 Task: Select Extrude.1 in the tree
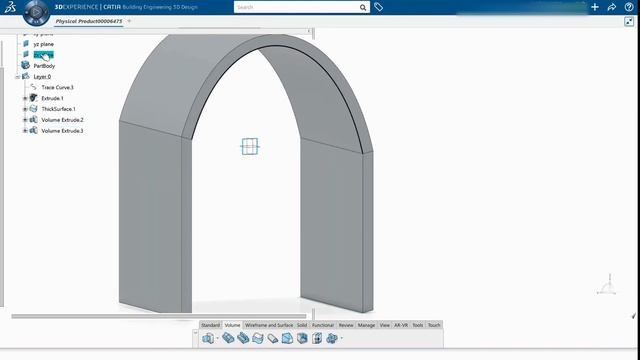tap(52, 98)
